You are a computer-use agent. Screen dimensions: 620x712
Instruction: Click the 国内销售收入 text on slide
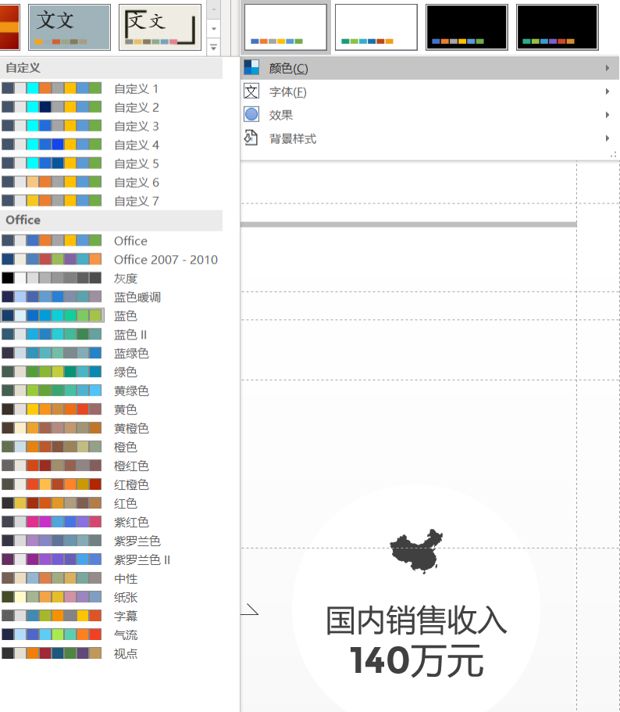click(x=416, y=620)
